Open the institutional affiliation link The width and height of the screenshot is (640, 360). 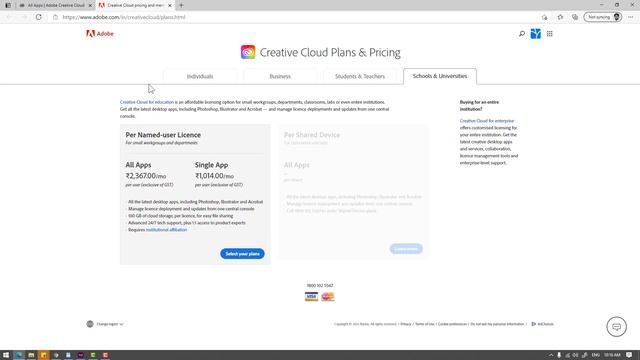[167, 230]
